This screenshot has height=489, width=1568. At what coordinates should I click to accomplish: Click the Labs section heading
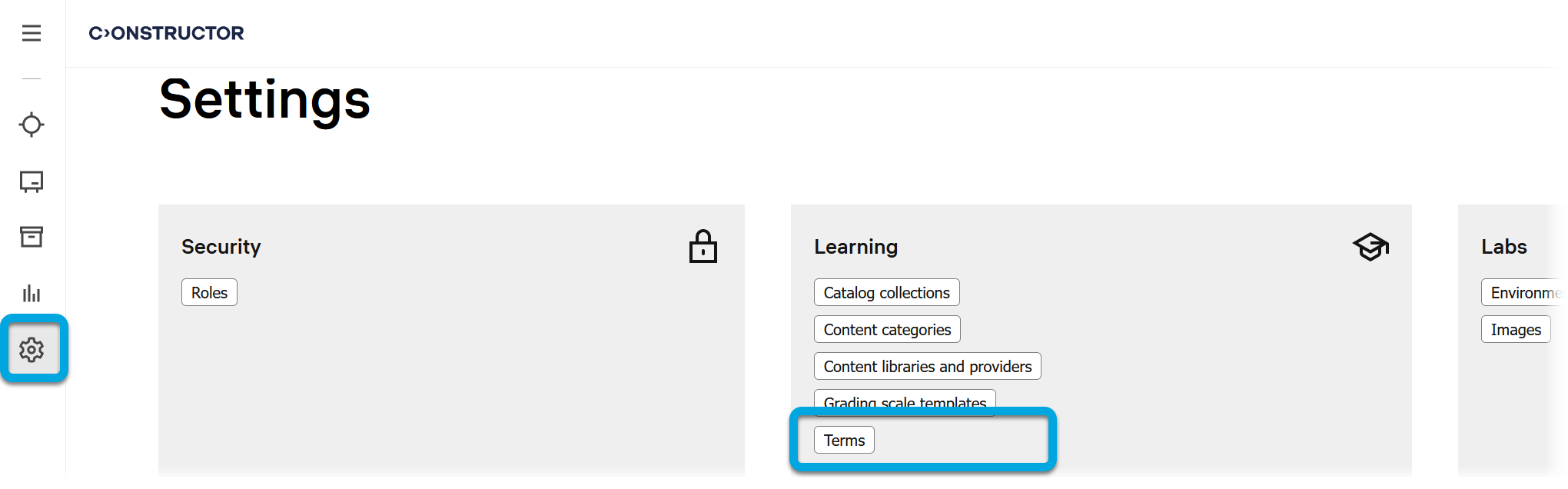(x=1503, y=247)
